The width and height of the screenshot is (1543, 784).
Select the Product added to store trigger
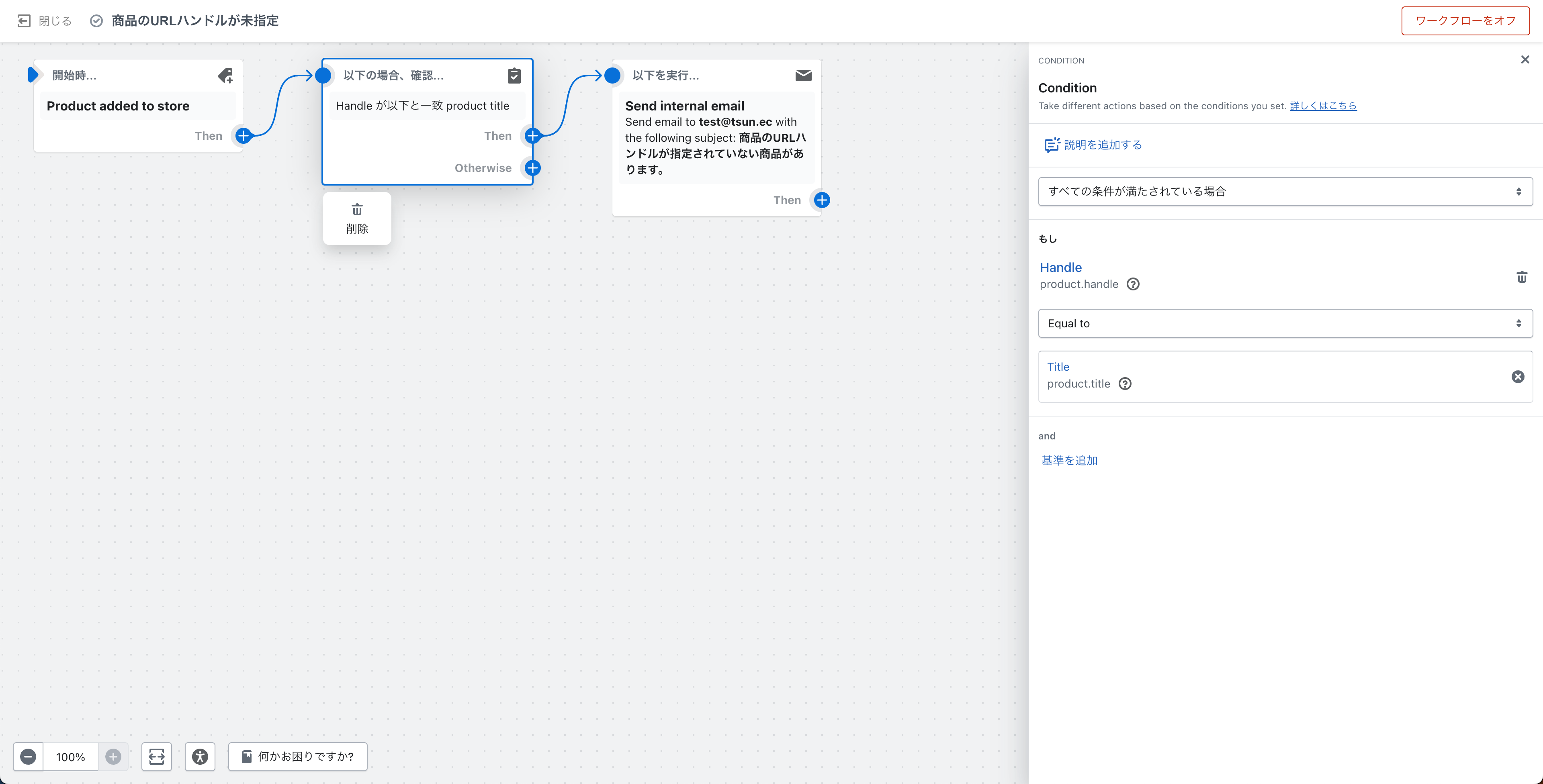pyautogui.click(x=138, y=106)
